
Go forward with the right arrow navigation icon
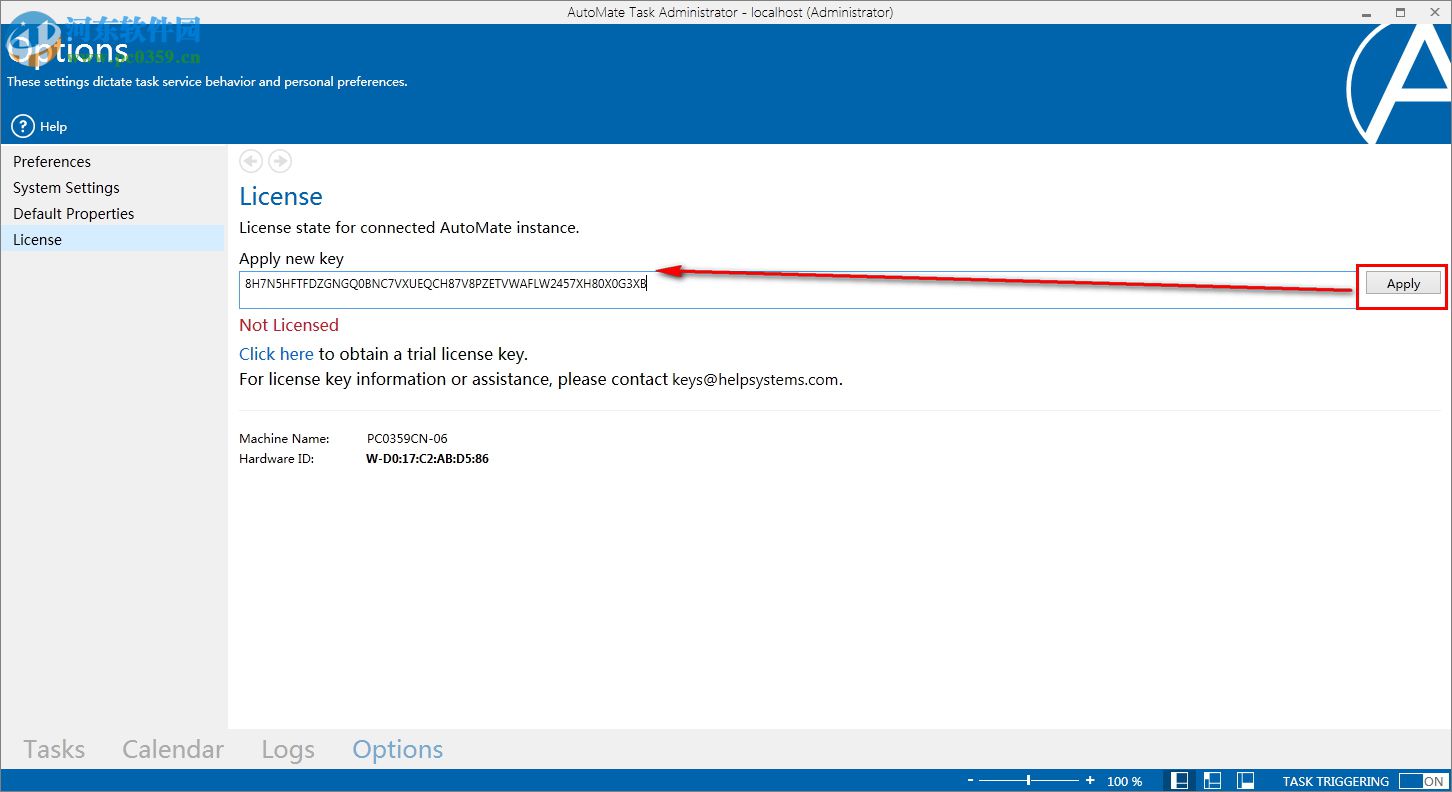(280, 160)
